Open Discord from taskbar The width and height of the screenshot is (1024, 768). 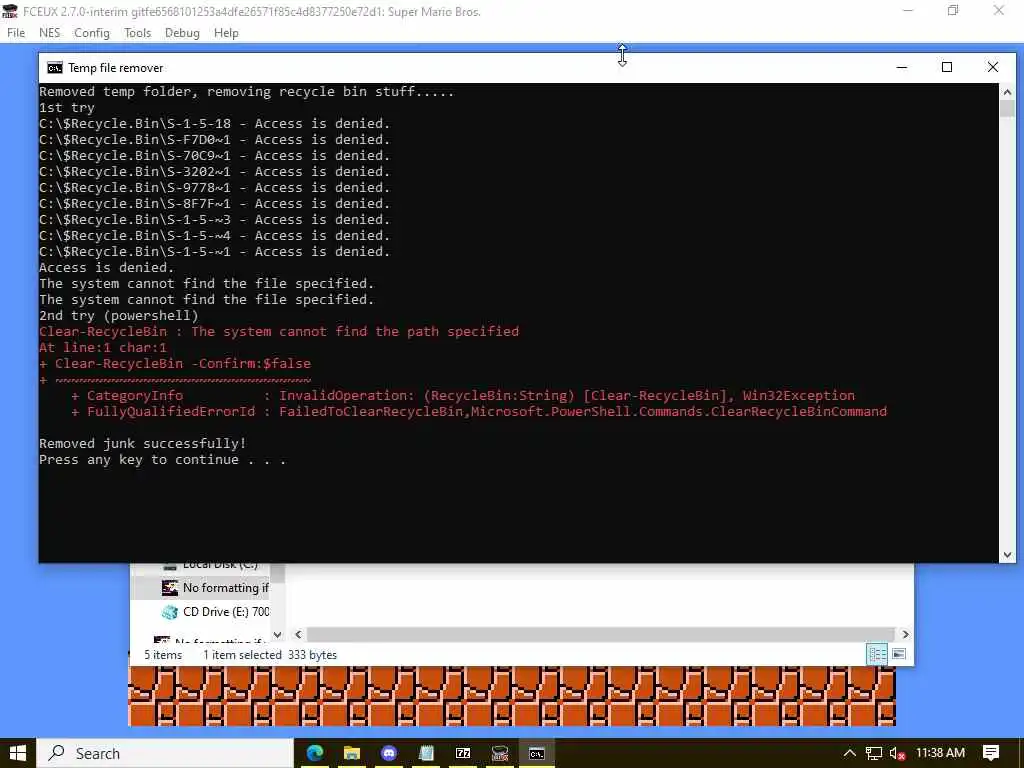389,753
